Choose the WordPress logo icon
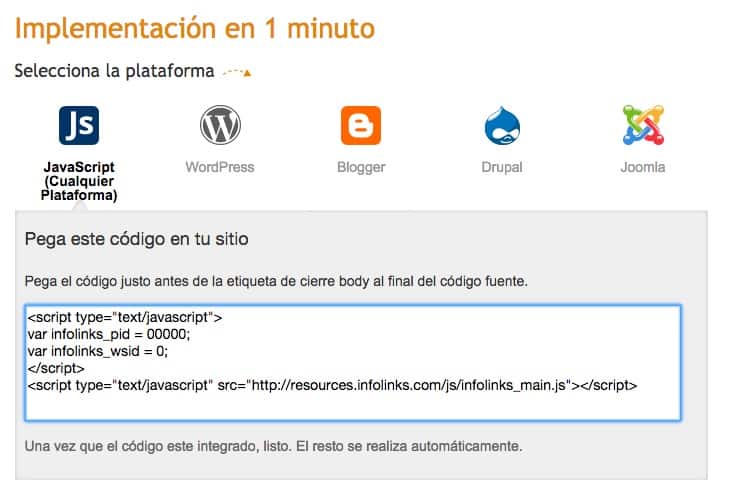The height and width of the screenshot is (504, 729). click(x=220, y=125)
